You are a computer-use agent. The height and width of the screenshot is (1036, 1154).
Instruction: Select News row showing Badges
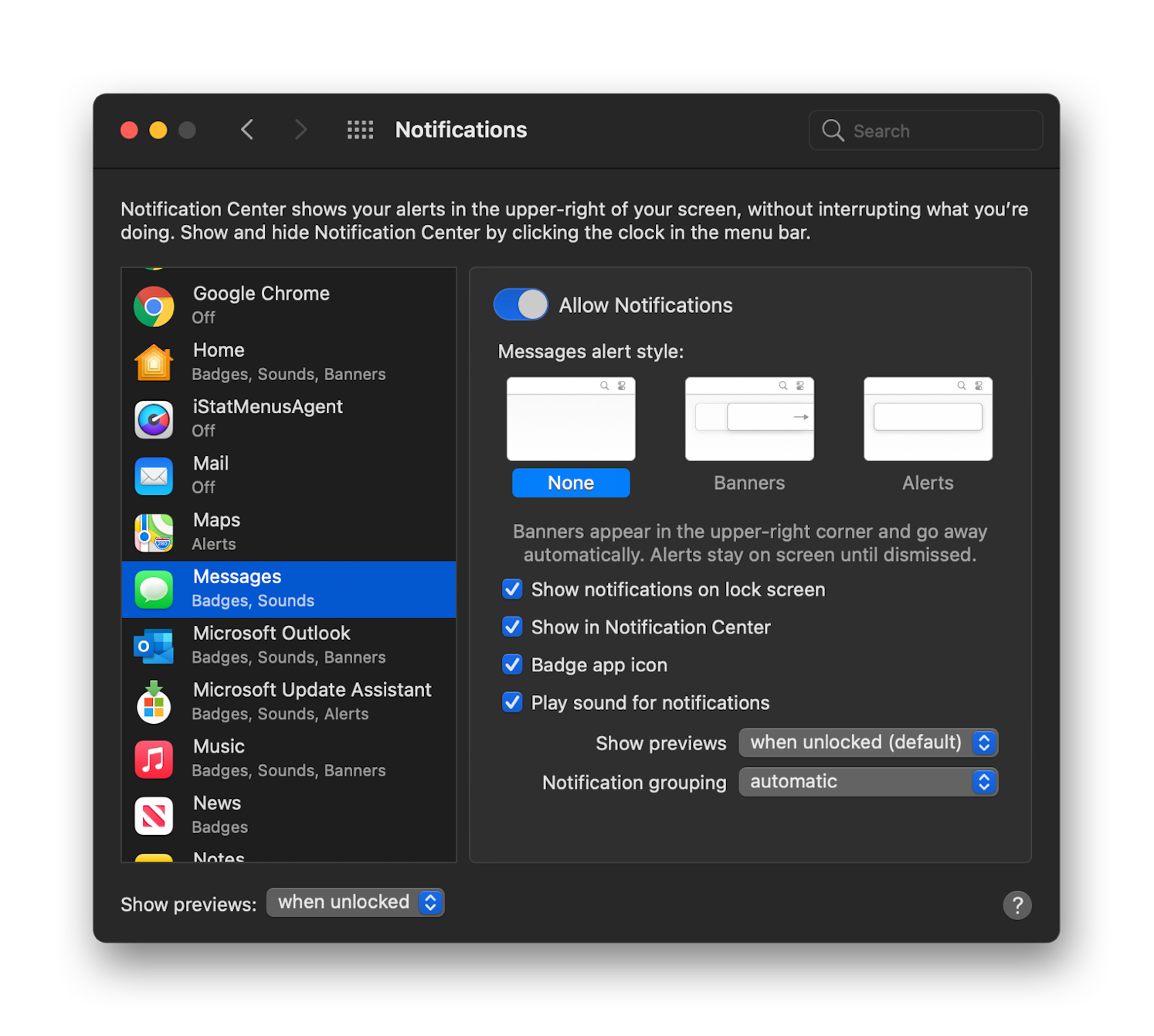point(289,816)
